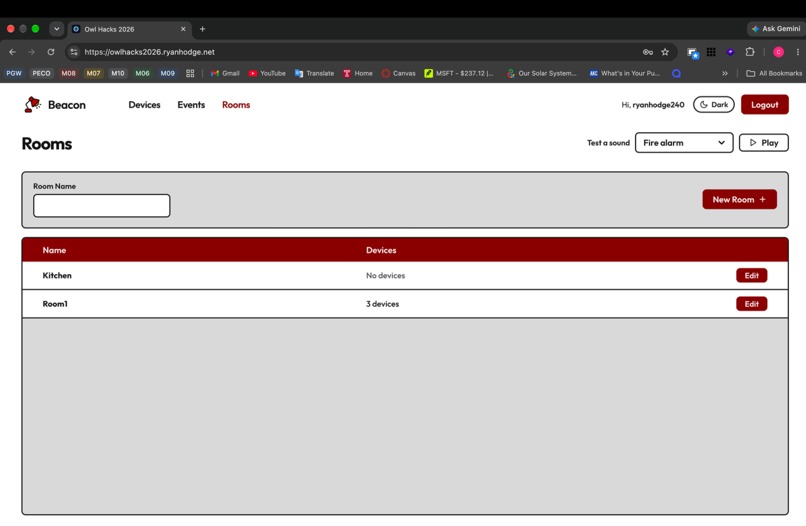806x526 pixels.
Task: Select the Kitchen room name
Action: [x=57, y=276]
